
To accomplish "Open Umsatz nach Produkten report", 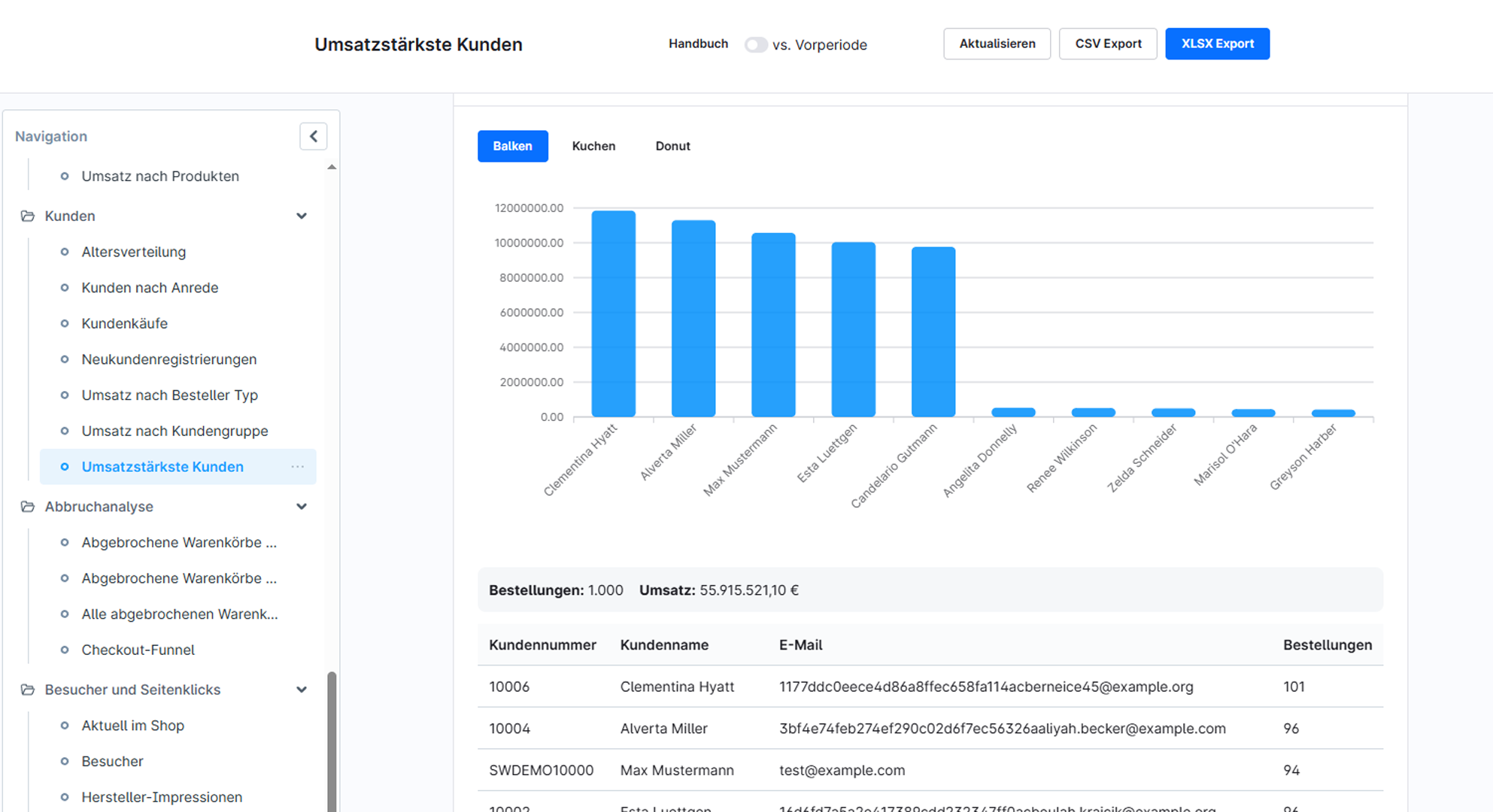I will [x=160, y=176].
